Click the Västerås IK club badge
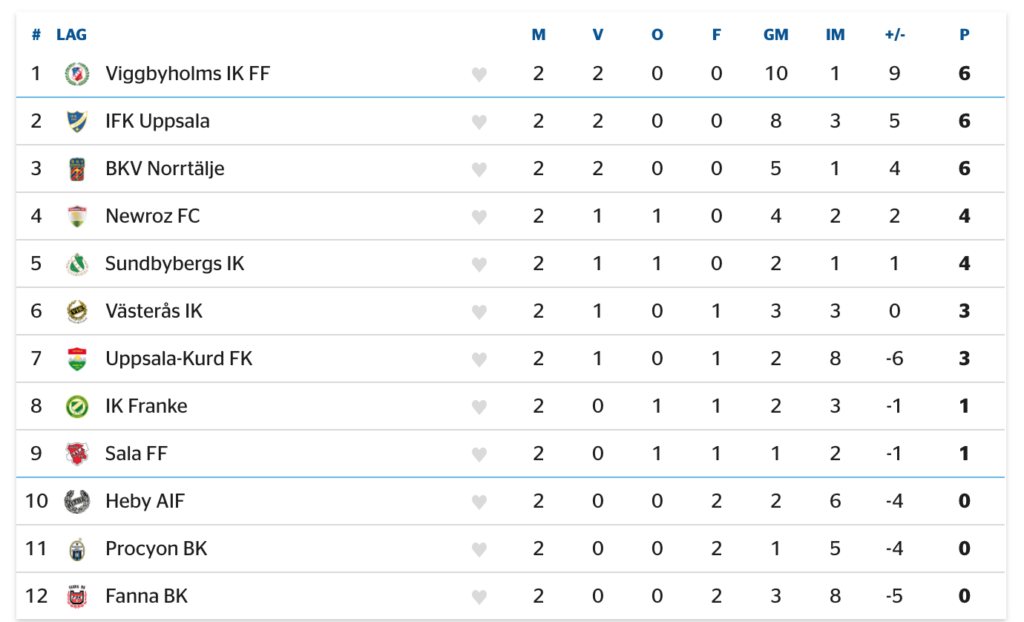The height and width of the screenshot is (622, 1024). point(77,312)
